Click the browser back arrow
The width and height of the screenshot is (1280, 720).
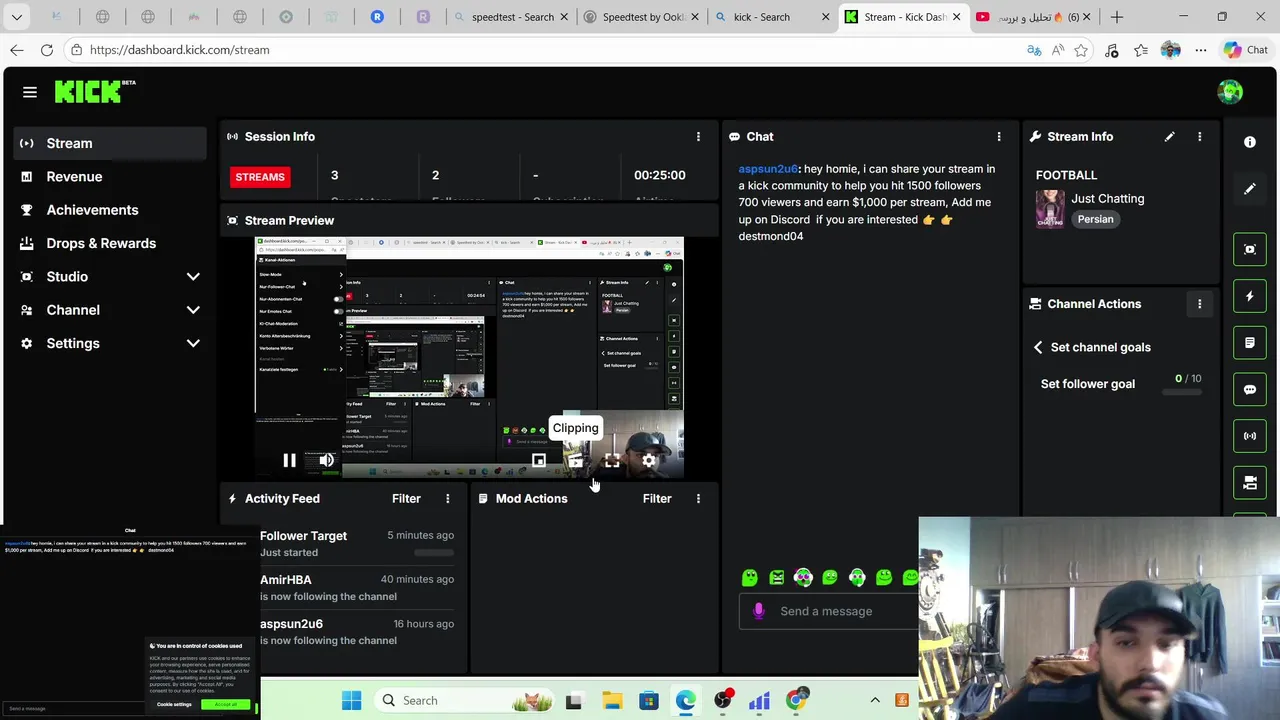[17, 50]
